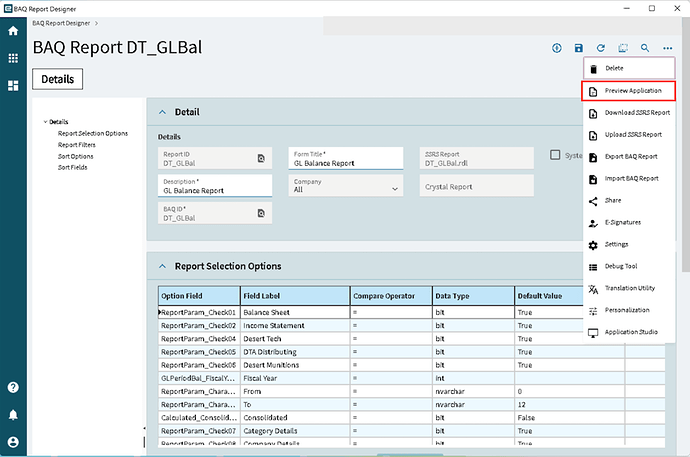
Task: Choose Export BAQ Report
Action: [x=629, y=157]
